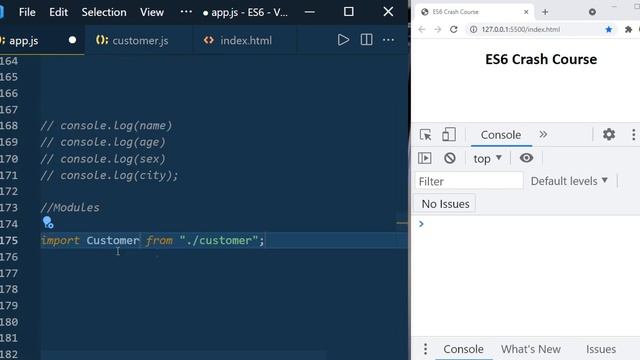Click the round profile icon in tab strip
This screenshot has width=640, height=360.
pyautogui.click(x=592, y=12)
